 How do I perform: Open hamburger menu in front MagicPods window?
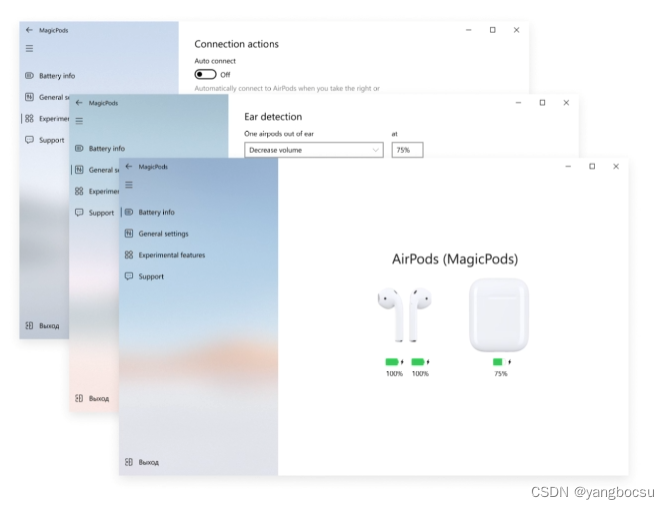click(x=129, y=185)
